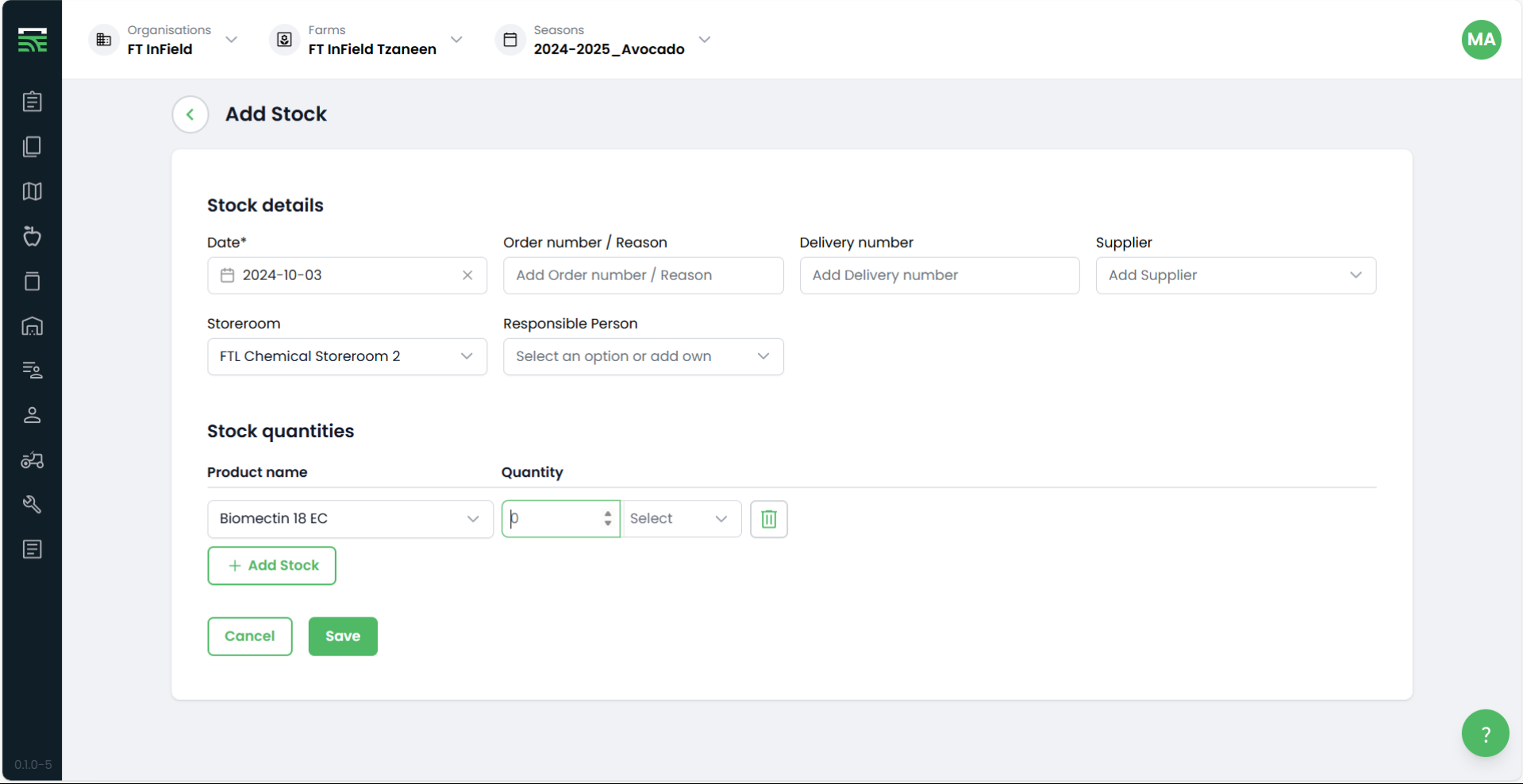The width and height of the screenshot is (1523, 784).
Task: Clear the date with the X icon
Action: pyautogui.click(x=467, y=275)
